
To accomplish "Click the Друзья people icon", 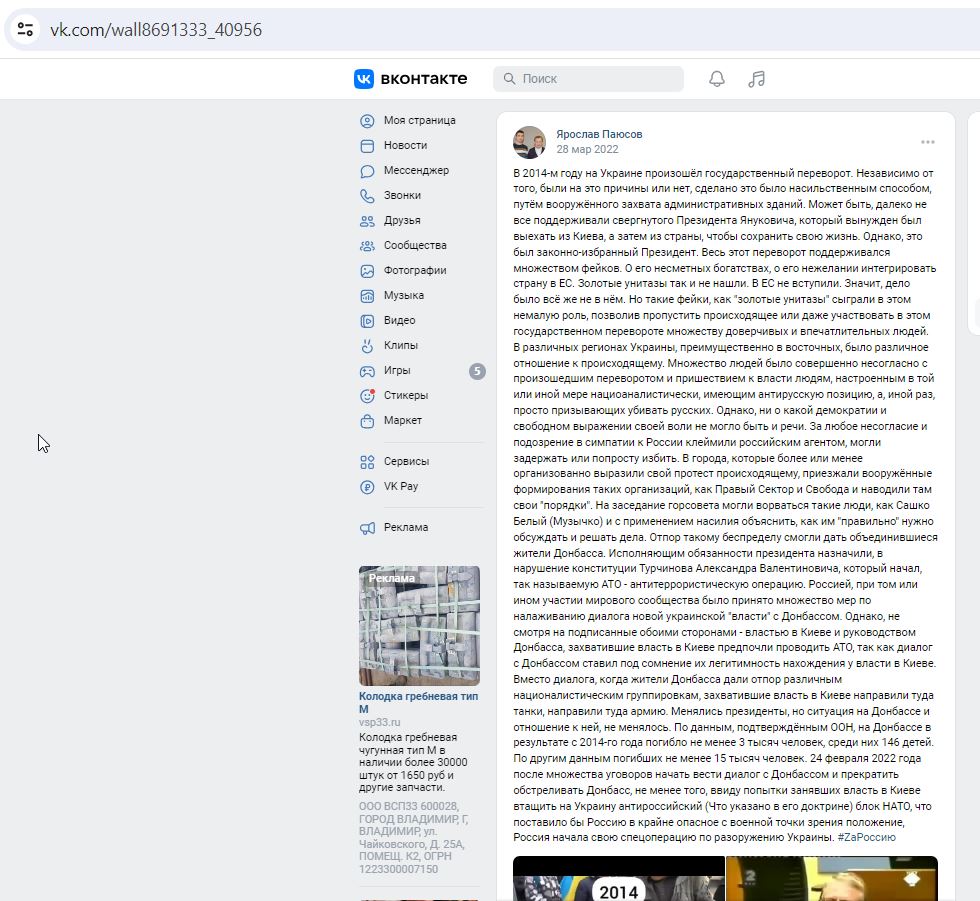I will pos(367,221).
